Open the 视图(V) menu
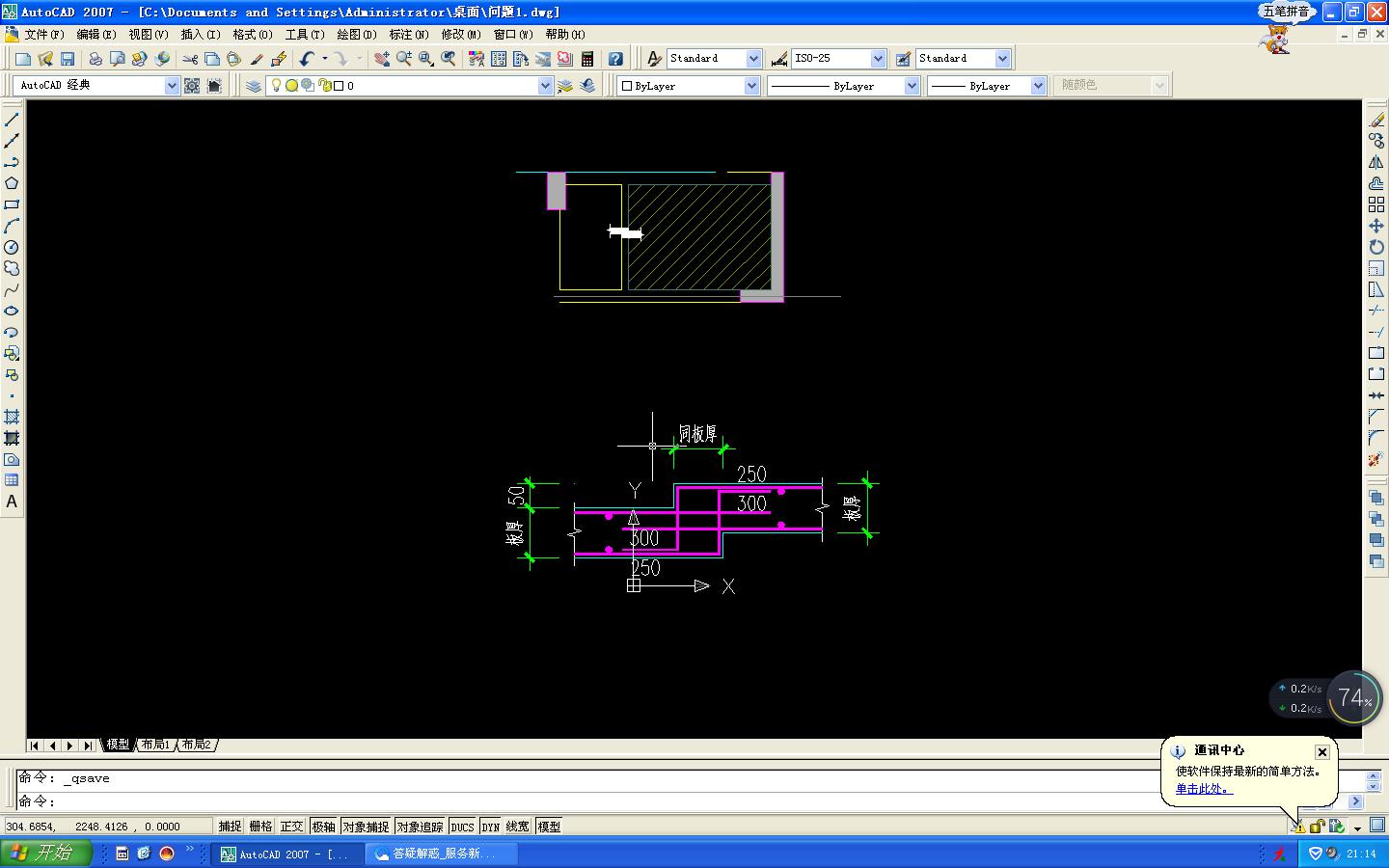Screen dimensions: 1389x868 149,34
